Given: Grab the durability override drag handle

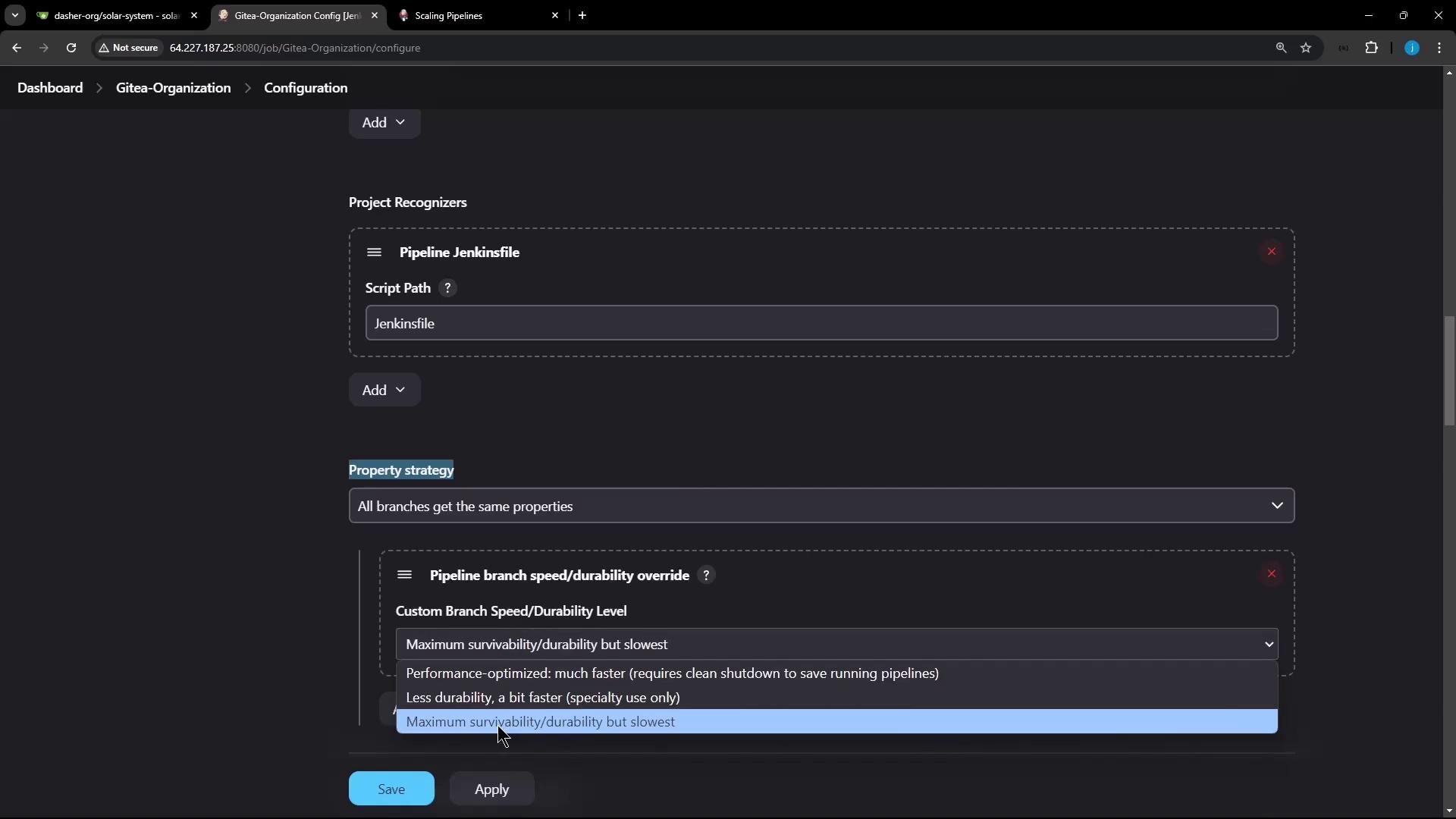Looking at the screenshot, I should [404, 576].
